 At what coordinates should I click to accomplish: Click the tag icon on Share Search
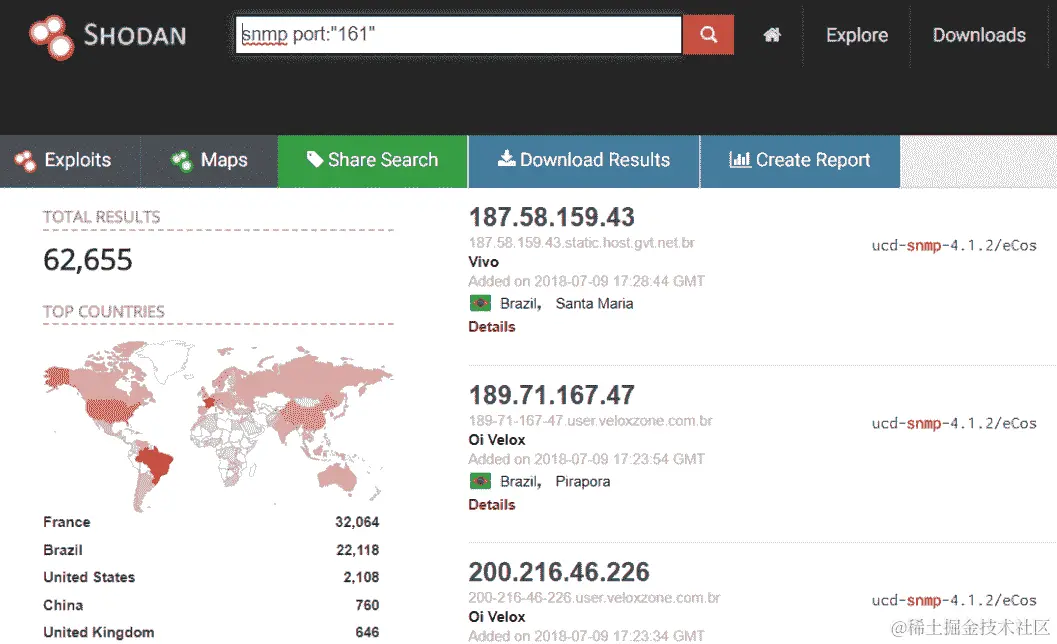pyautogui.click(x=315, y=159)
